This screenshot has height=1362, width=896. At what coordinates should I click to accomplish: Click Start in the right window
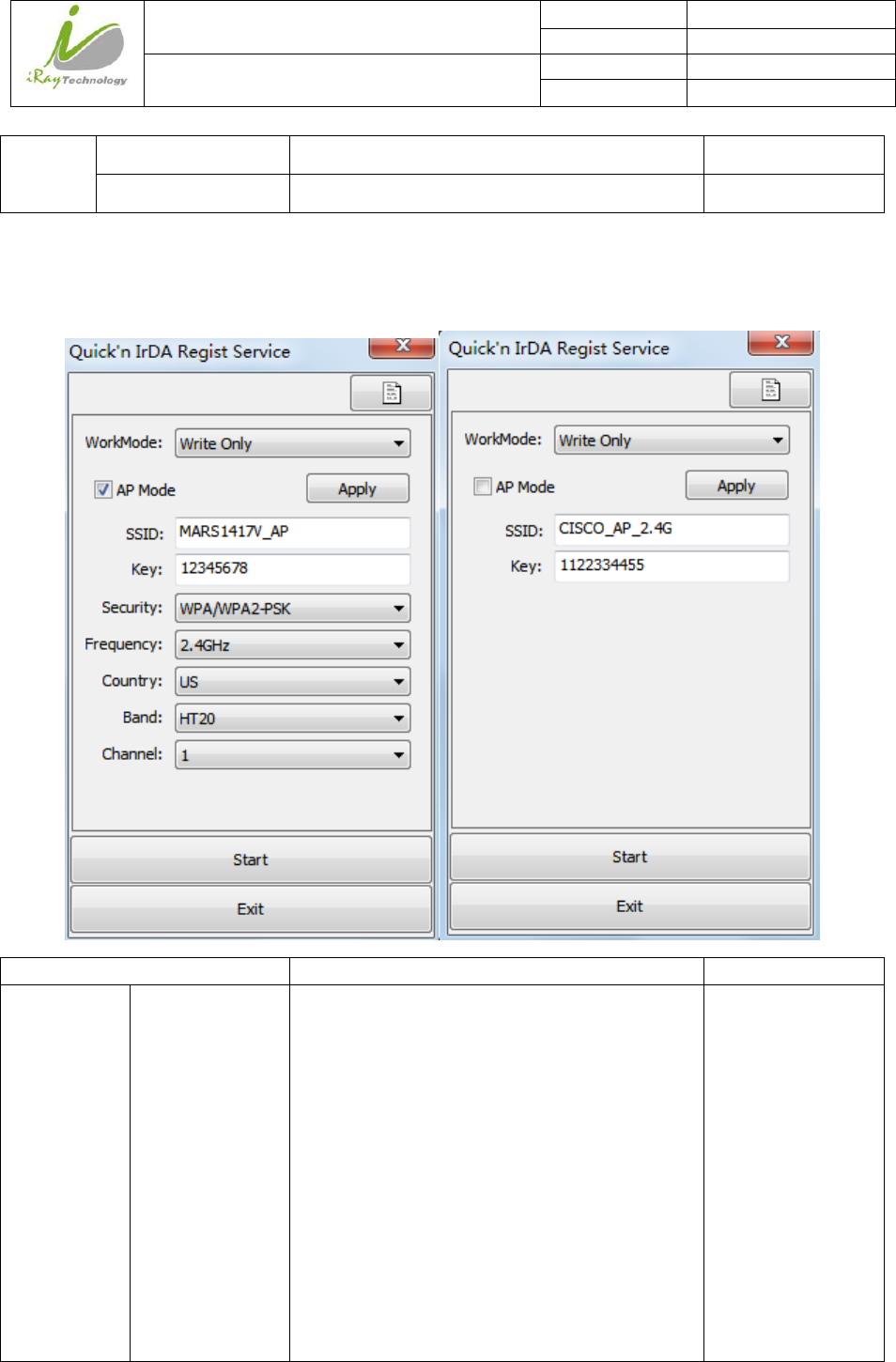pos(630,857)
